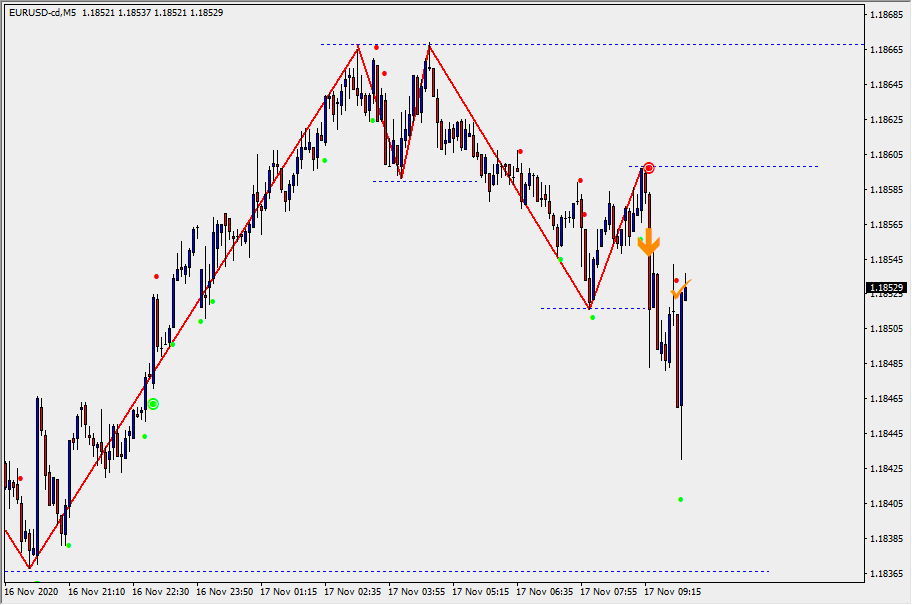Select the red circled marker at 1.18600 high

click(649, 168)
